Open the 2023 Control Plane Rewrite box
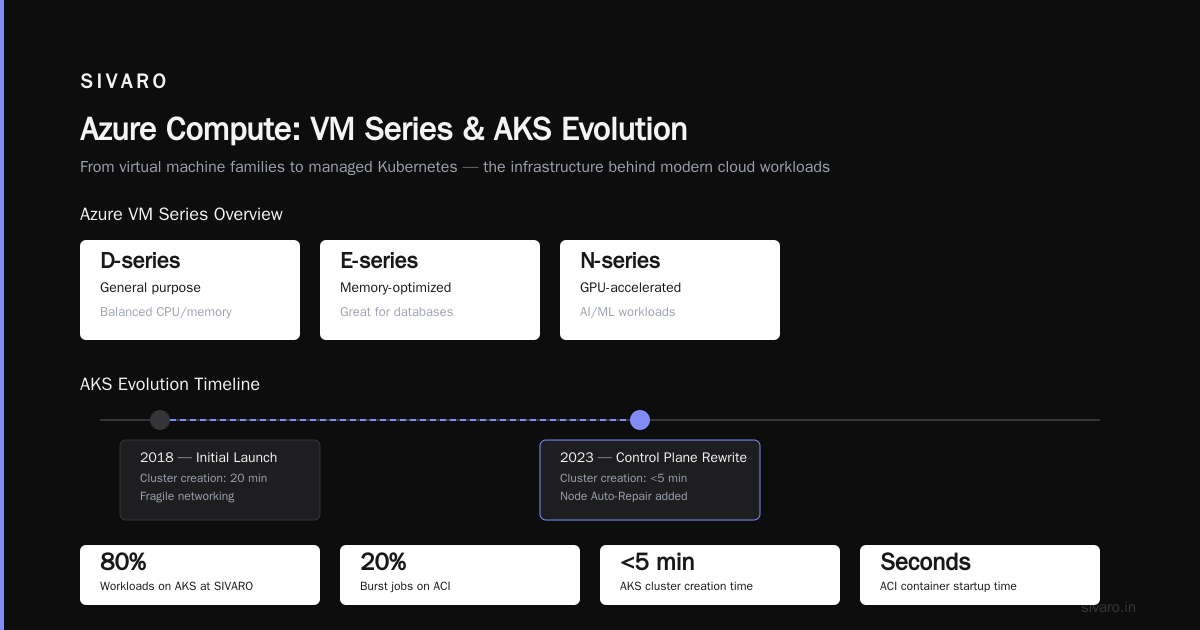This screenshot has width=1200, height=630. [x=650, y=480]
